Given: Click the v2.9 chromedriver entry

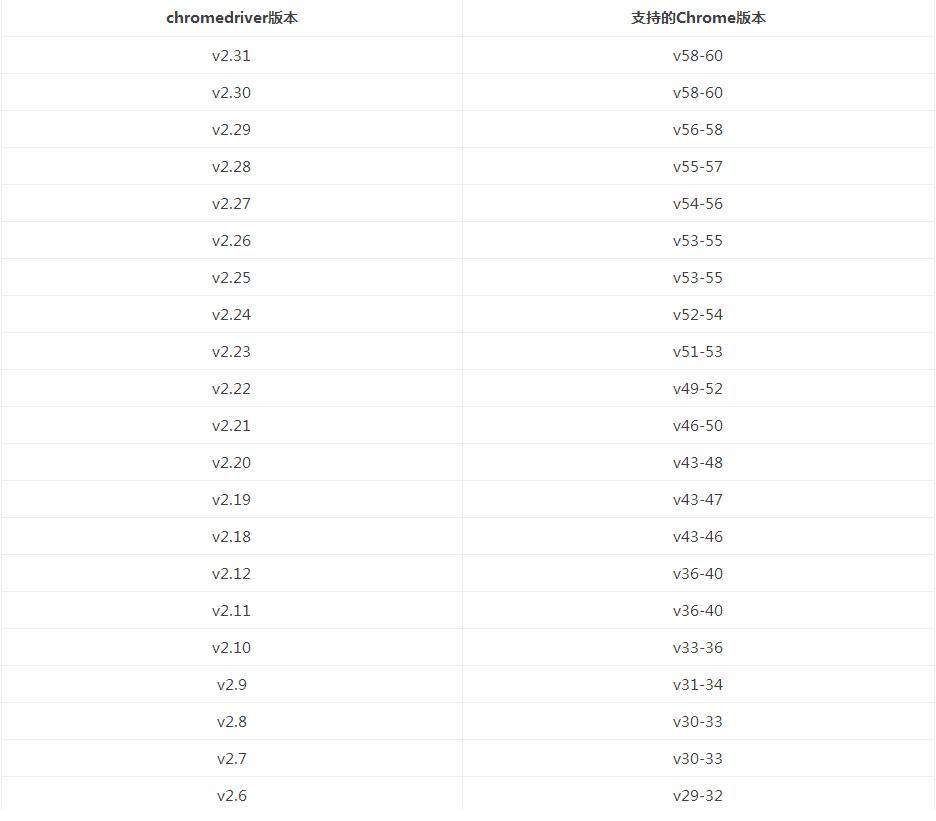Looking at the screenshot, I should (231, 685).
